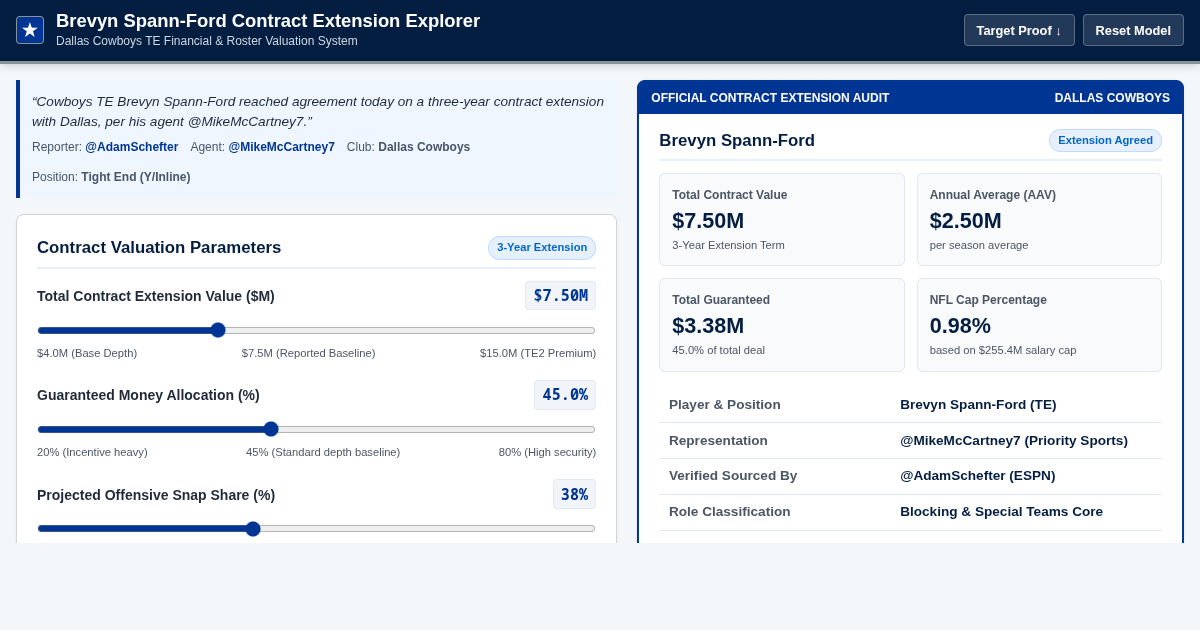Viewport: 1200px width, 630px height.
Task: Click the @MikeMcCartney7 (Priority Sports) table value
Action: 1014,441
